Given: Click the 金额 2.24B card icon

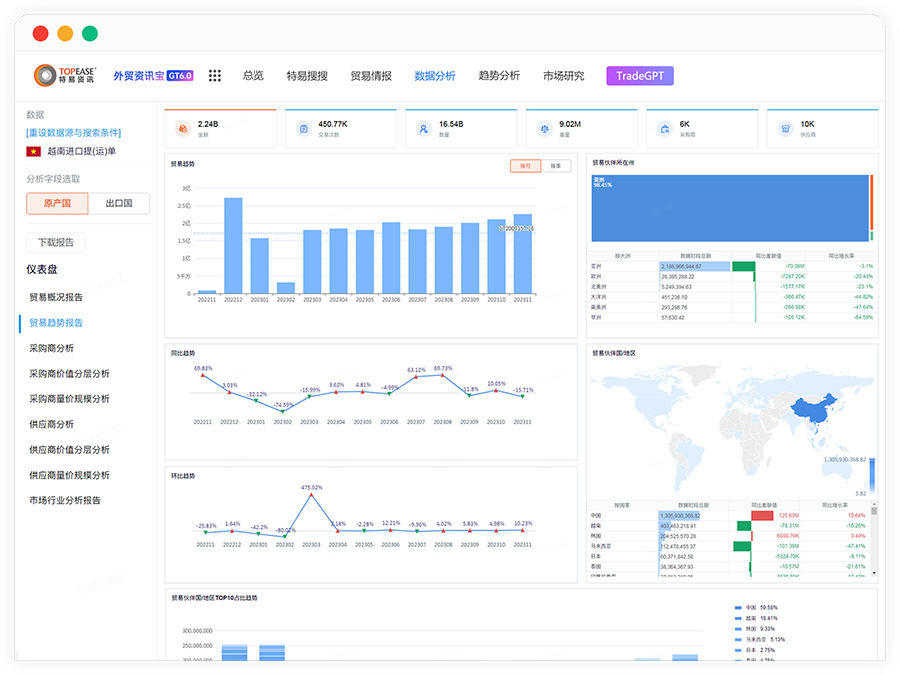Looking at the screenshot, I should pos(182,129).
